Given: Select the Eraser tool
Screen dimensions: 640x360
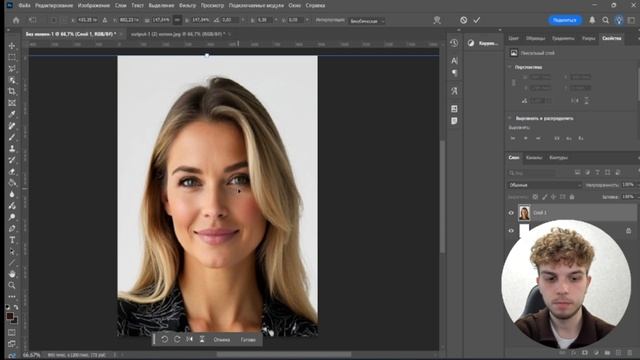Looking at the screenshot, I should click(x=12, y=171).
